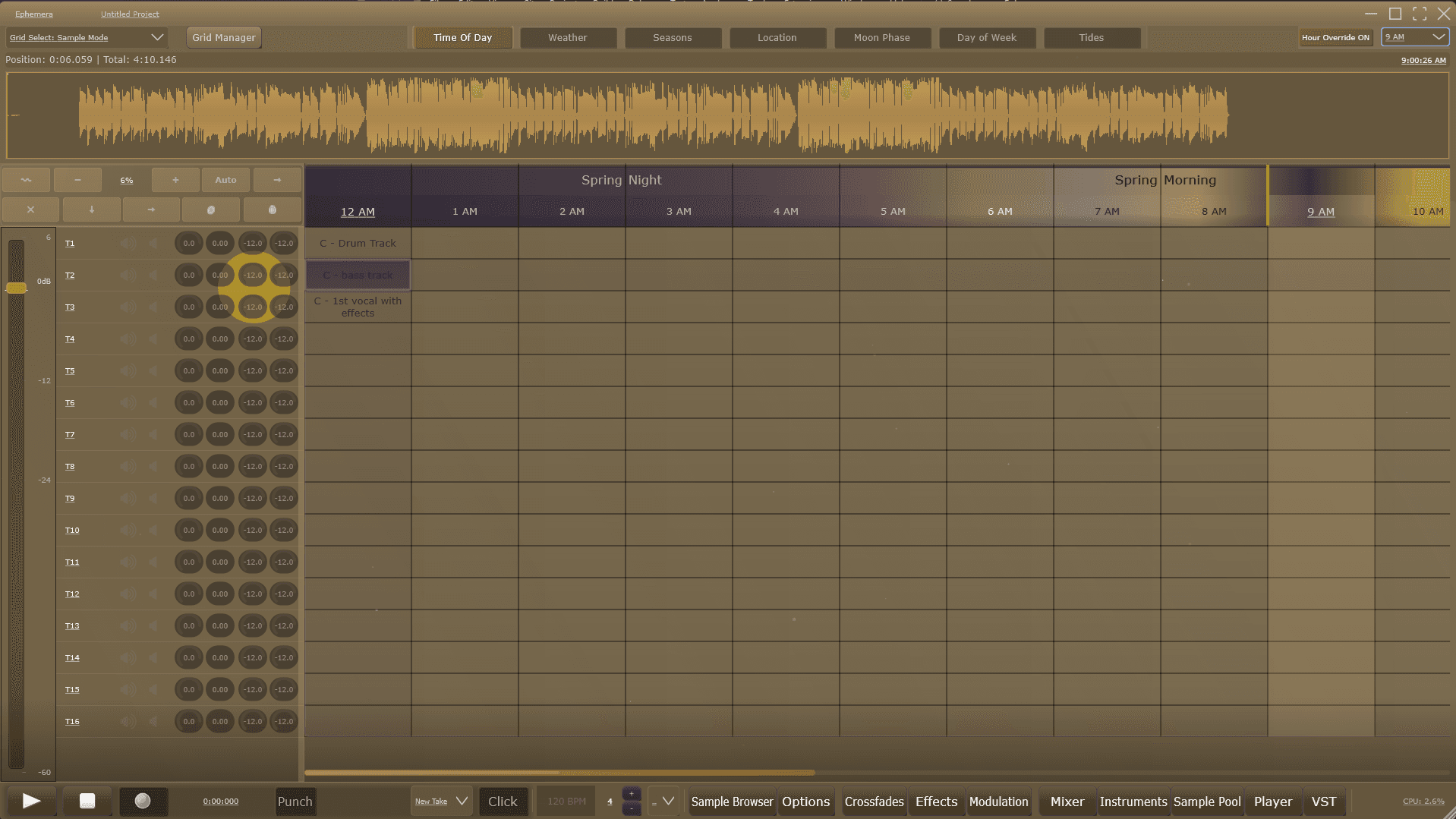This screenshot has width=1456, height=819.
Task: Click the round Record button
Action: (x=143, y=801)
